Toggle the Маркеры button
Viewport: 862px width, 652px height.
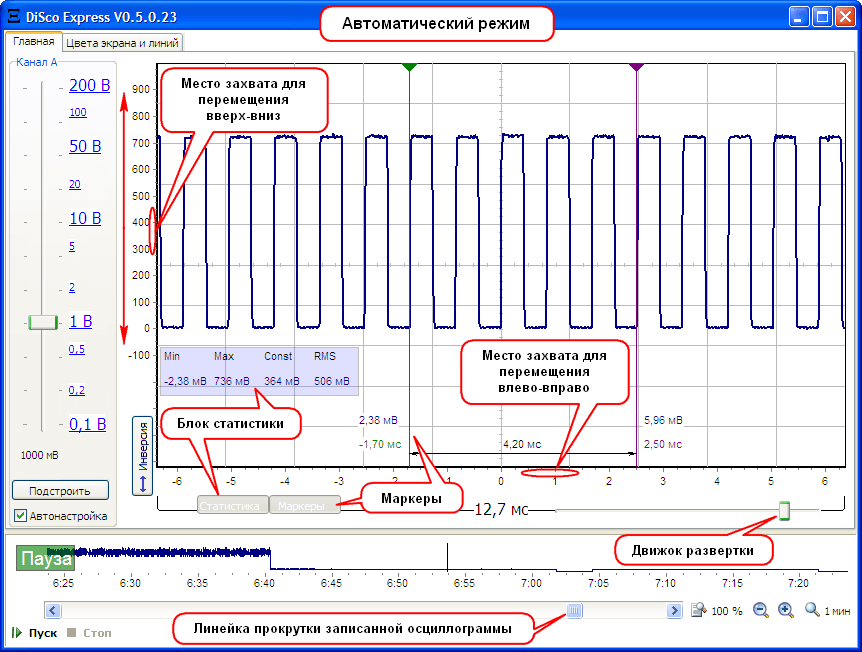click(304, 505)
